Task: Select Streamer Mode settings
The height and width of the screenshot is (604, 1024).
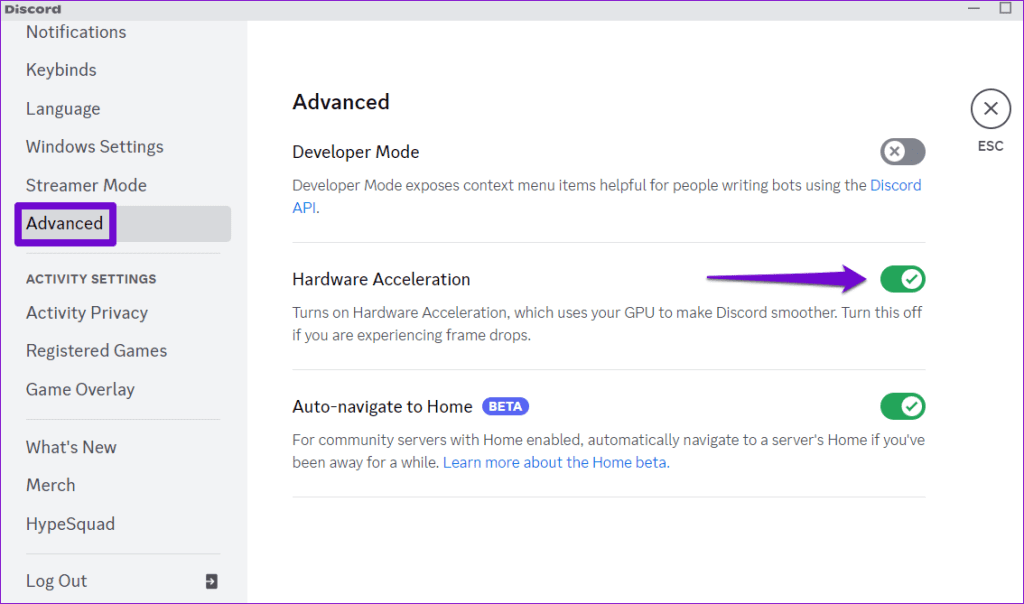Action: pyautogui.click(x=86, y=185)
